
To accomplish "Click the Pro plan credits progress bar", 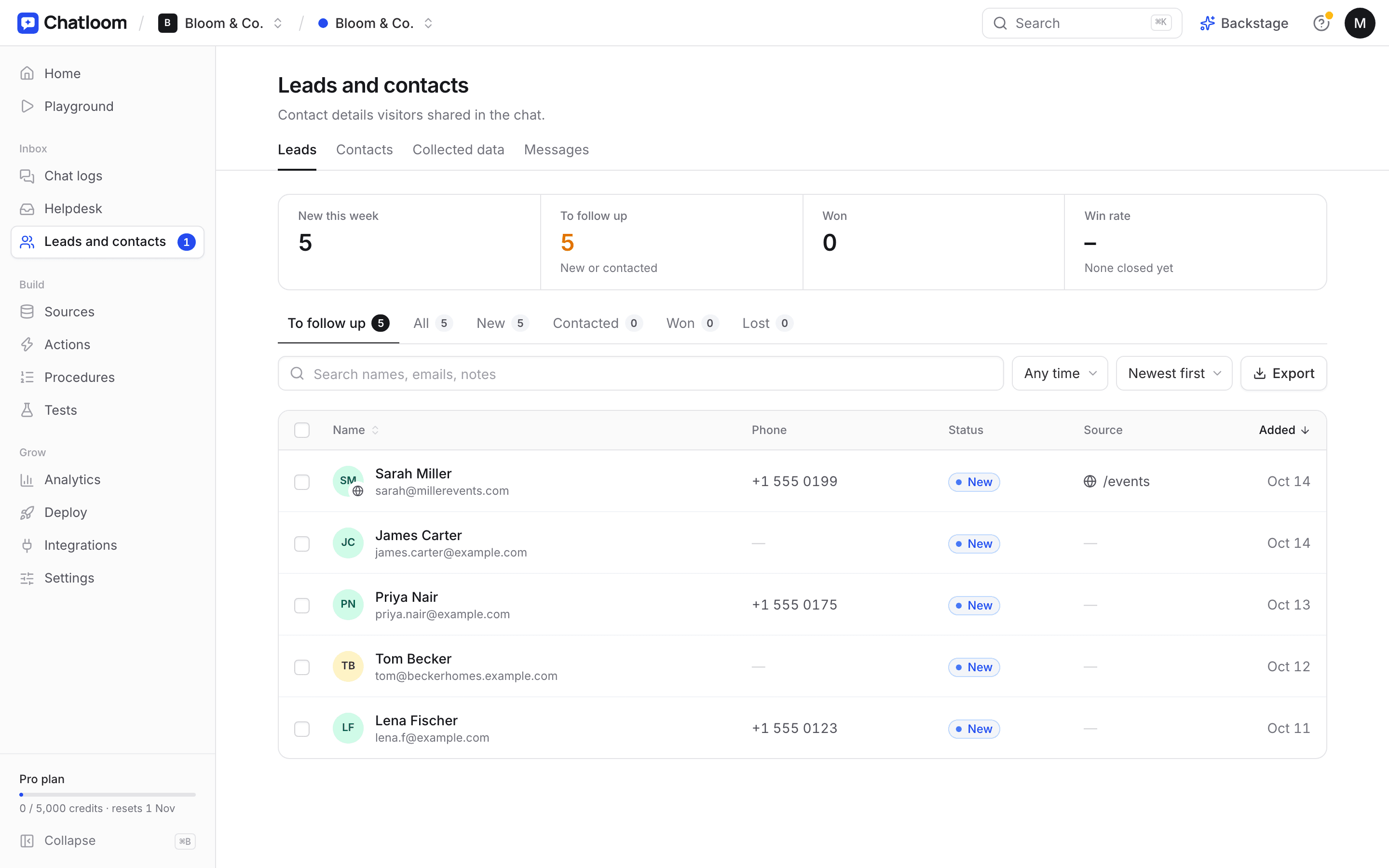I will point(108,795).
